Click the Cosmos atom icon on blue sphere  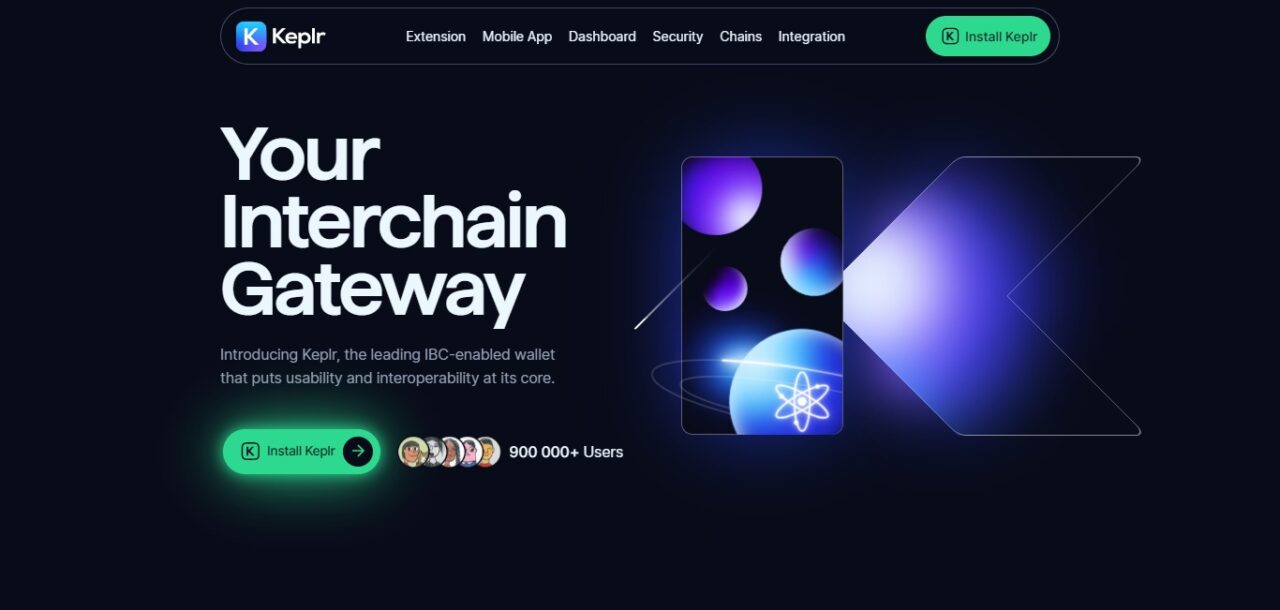pyautogui.click(x=801, y=400)
